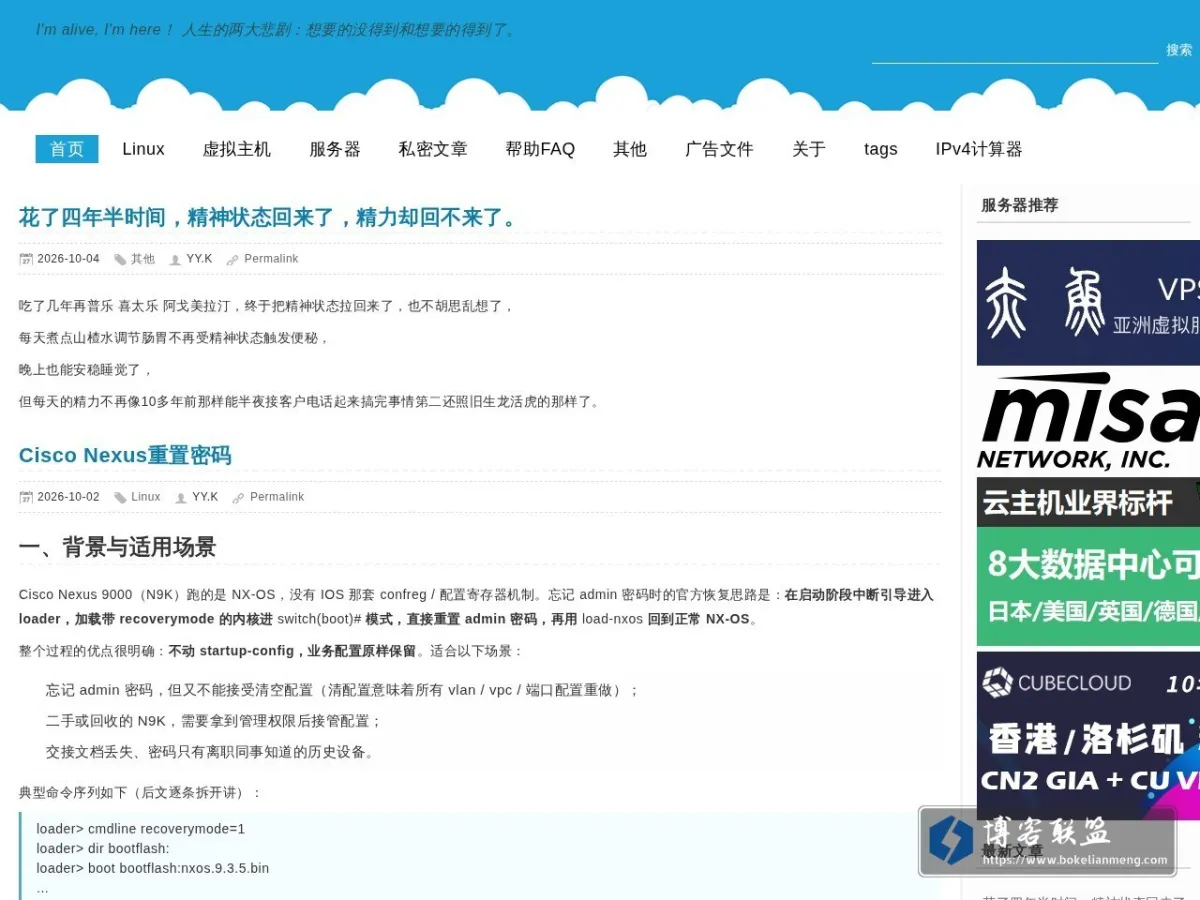Select 其他 navigation item
This screenshot has height=900, width=1200.
[630, 149]
